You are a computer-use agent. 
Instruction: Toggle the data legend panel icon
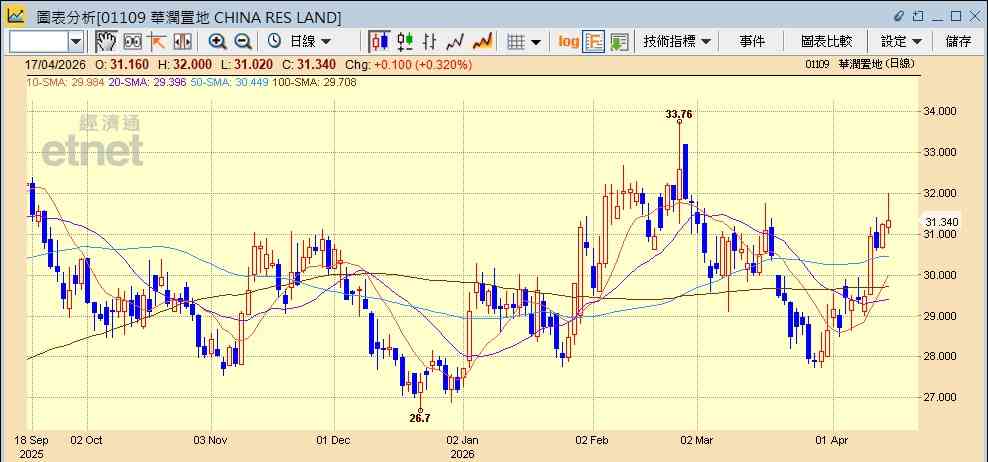(x=594, y=42)
